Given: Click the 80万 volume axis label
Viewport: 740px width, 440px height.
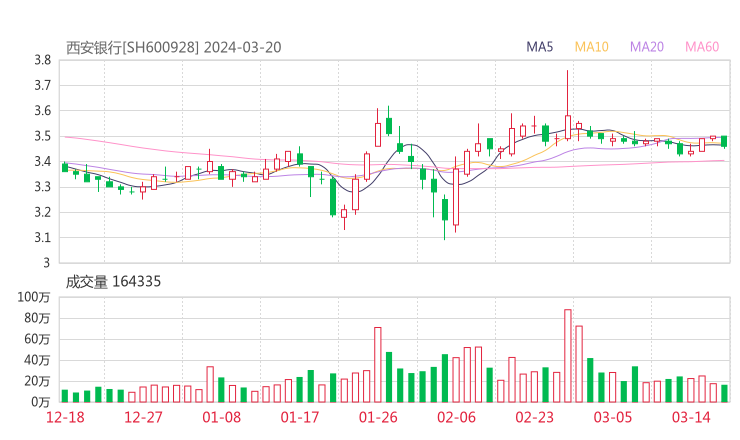Looking at the screenshot, I should point(37,318).
